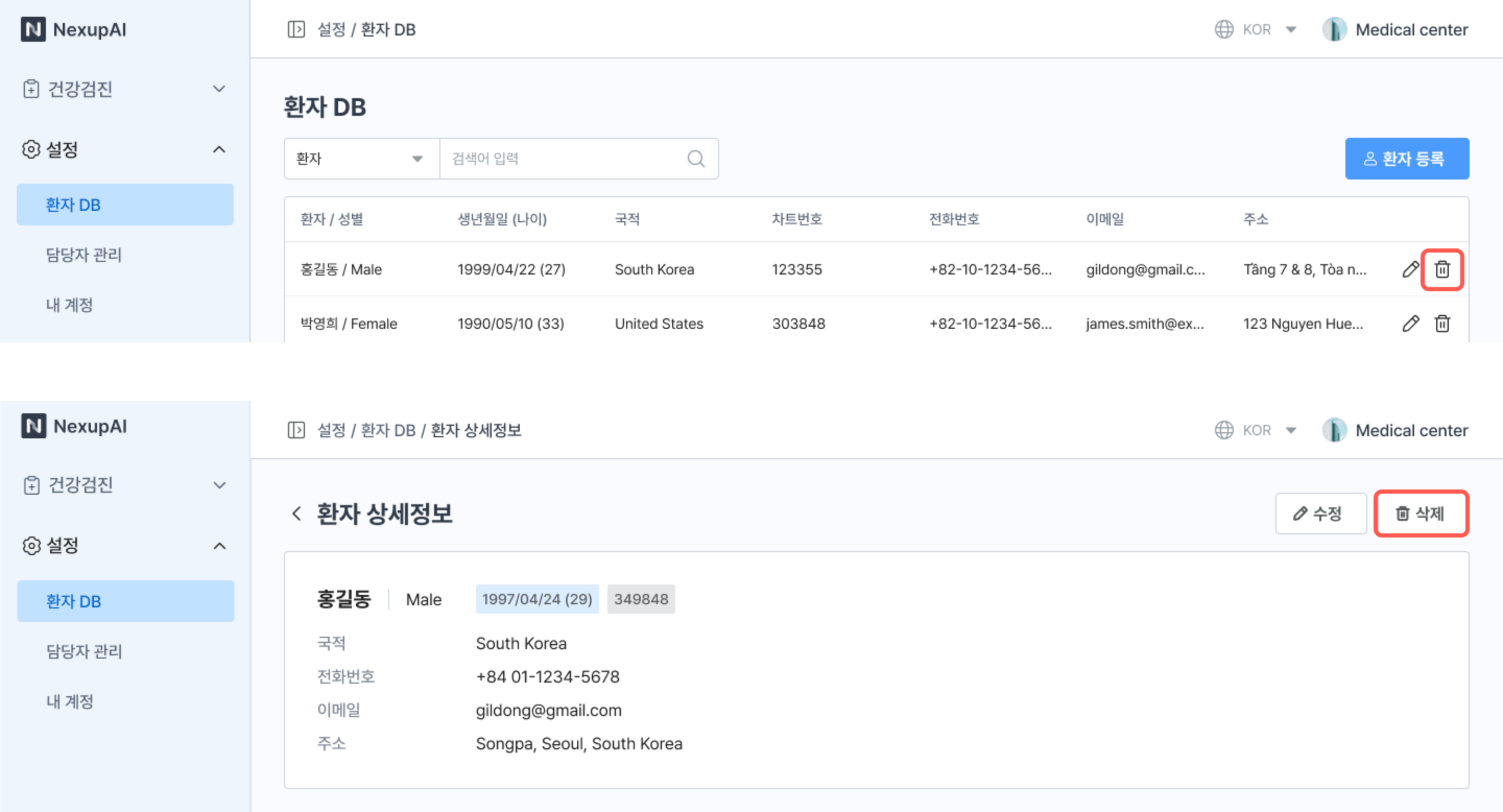This screenshot has height=812, width=1503.
Task: Open 담당자 관리 in top sidebar
Action: coord(84,255)
